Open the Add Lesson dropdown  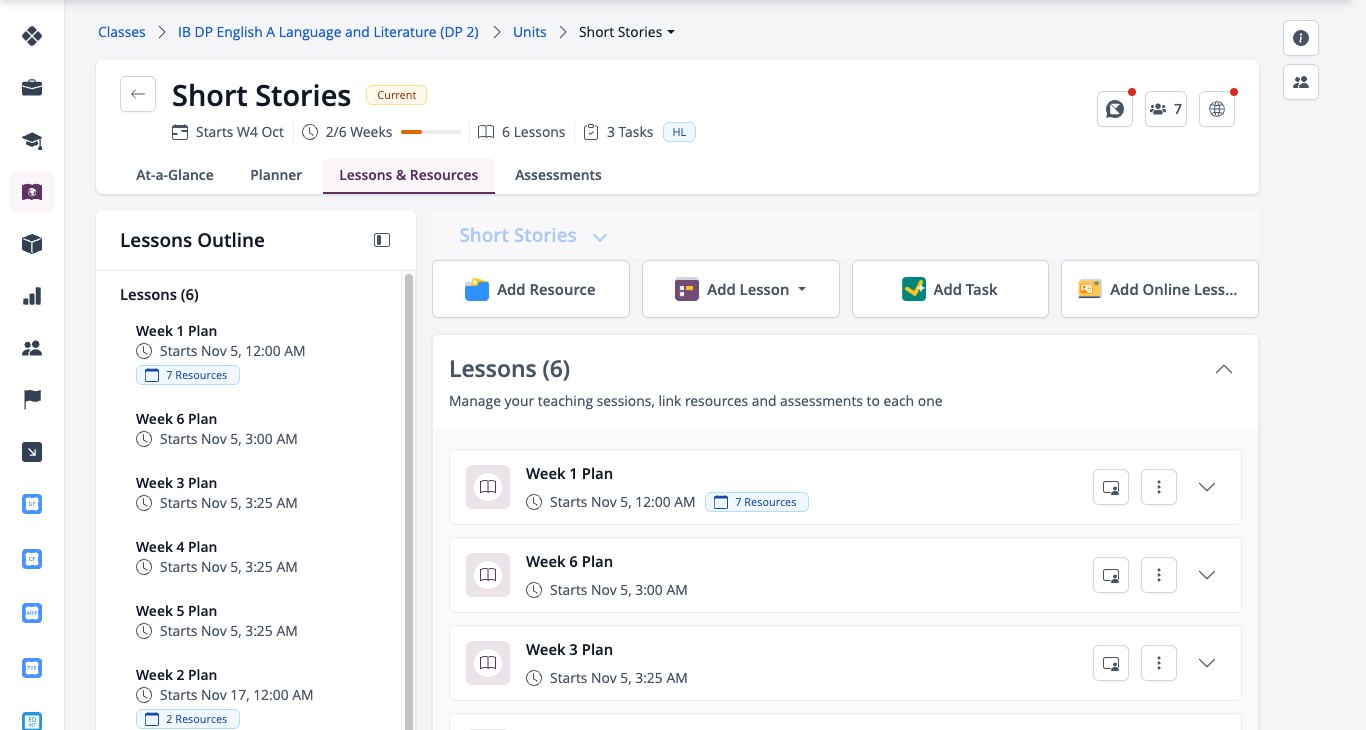(741, 289)
